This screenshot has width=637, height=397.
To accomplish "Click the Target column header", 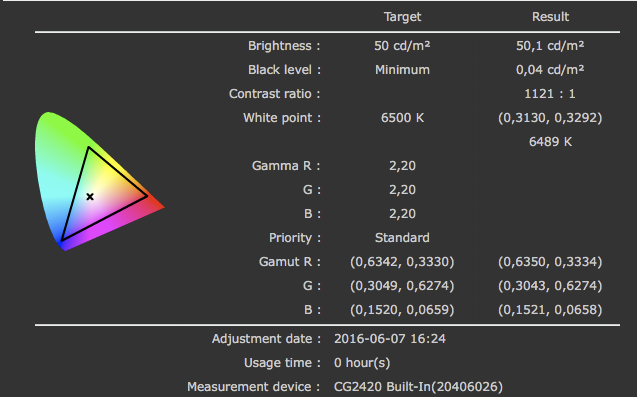I will tap(402, 17).
